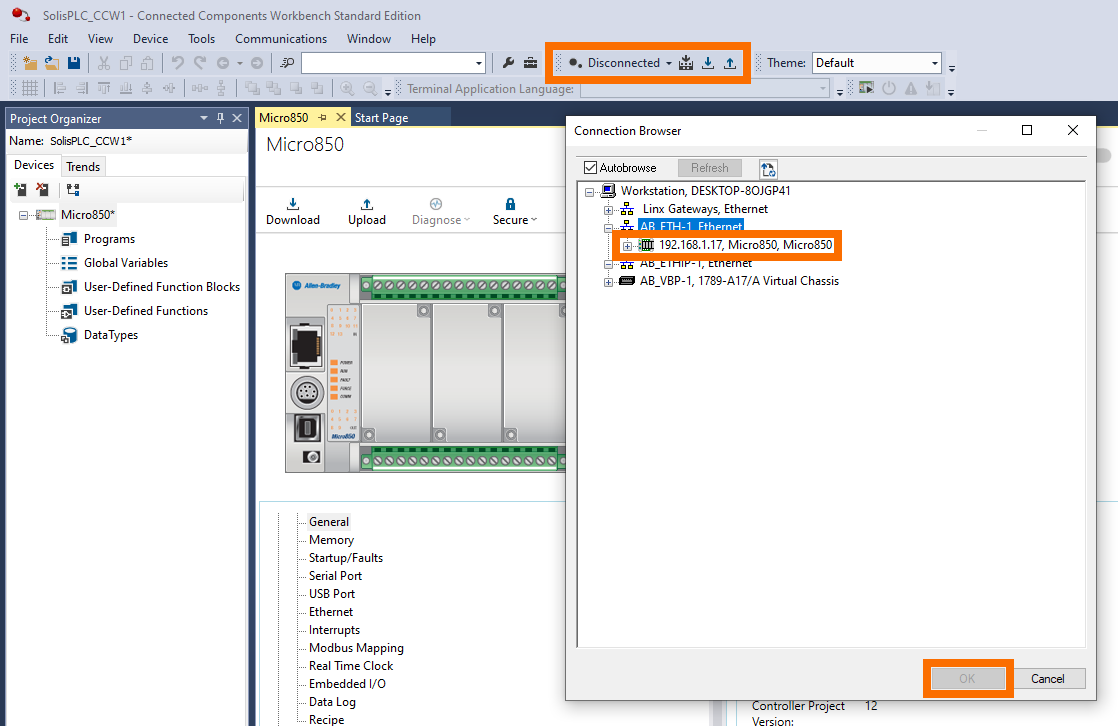Select the Modbus Mapping settings item
The image size is (1118, 726).
pos(356,648)
